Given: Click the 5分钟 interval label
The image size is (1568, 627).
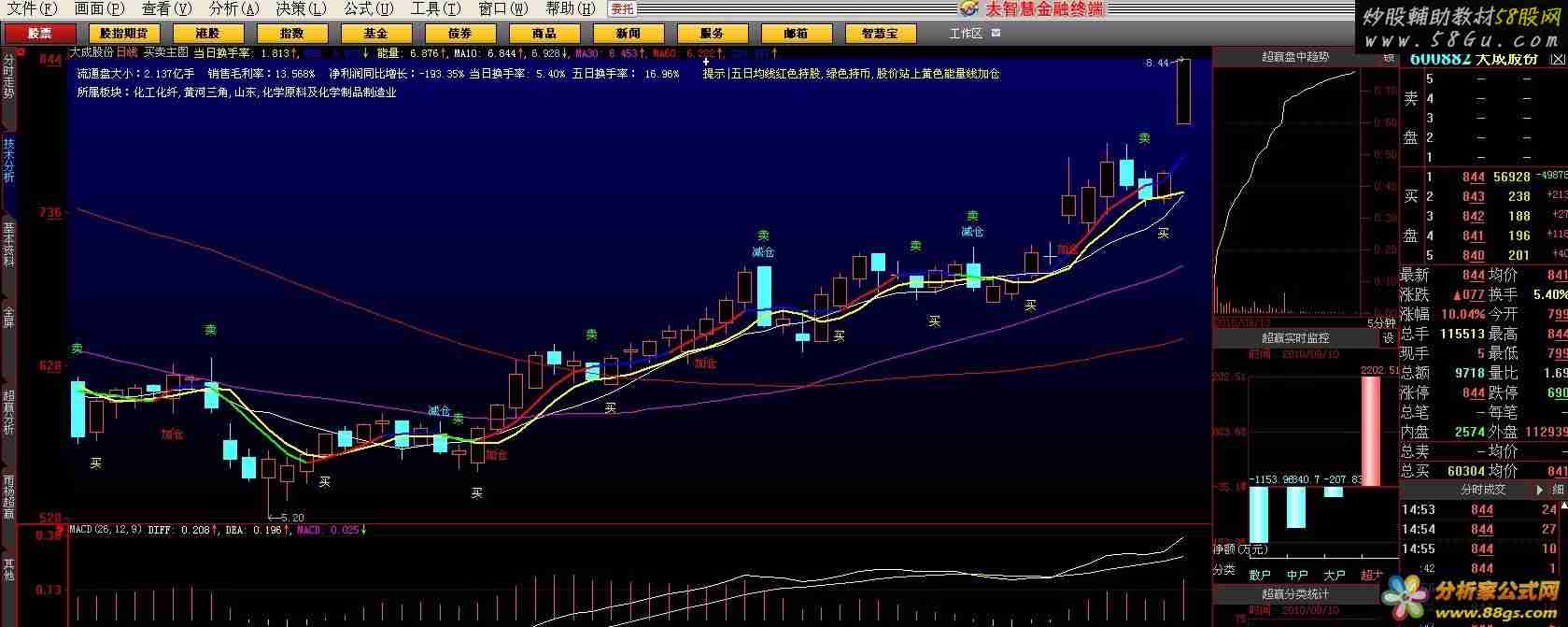Looking at the screenshot, I should pos(1381,323).
